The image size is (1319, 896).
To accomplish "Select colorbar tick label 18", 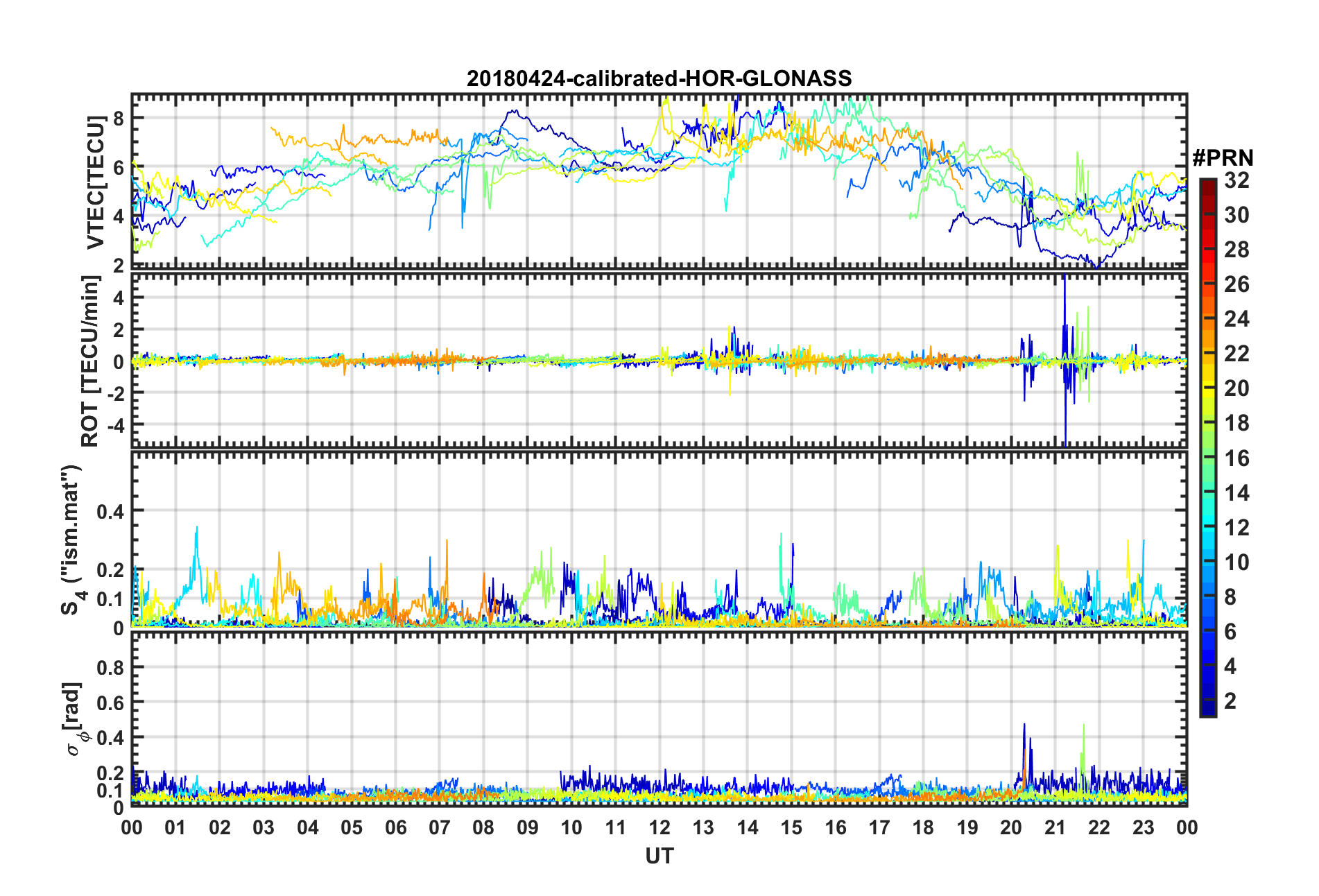I will point(1236,423).
